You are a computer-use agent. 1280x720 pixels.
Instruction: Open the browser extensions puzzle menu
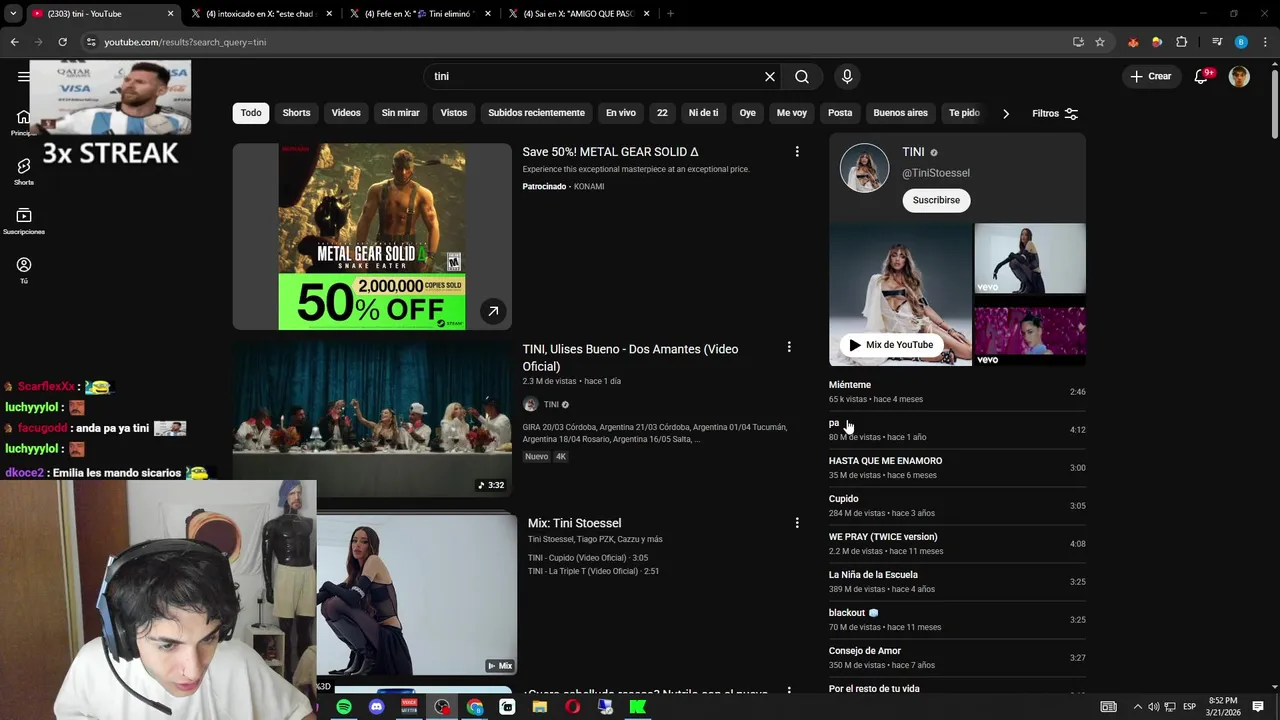point(1182,42)
